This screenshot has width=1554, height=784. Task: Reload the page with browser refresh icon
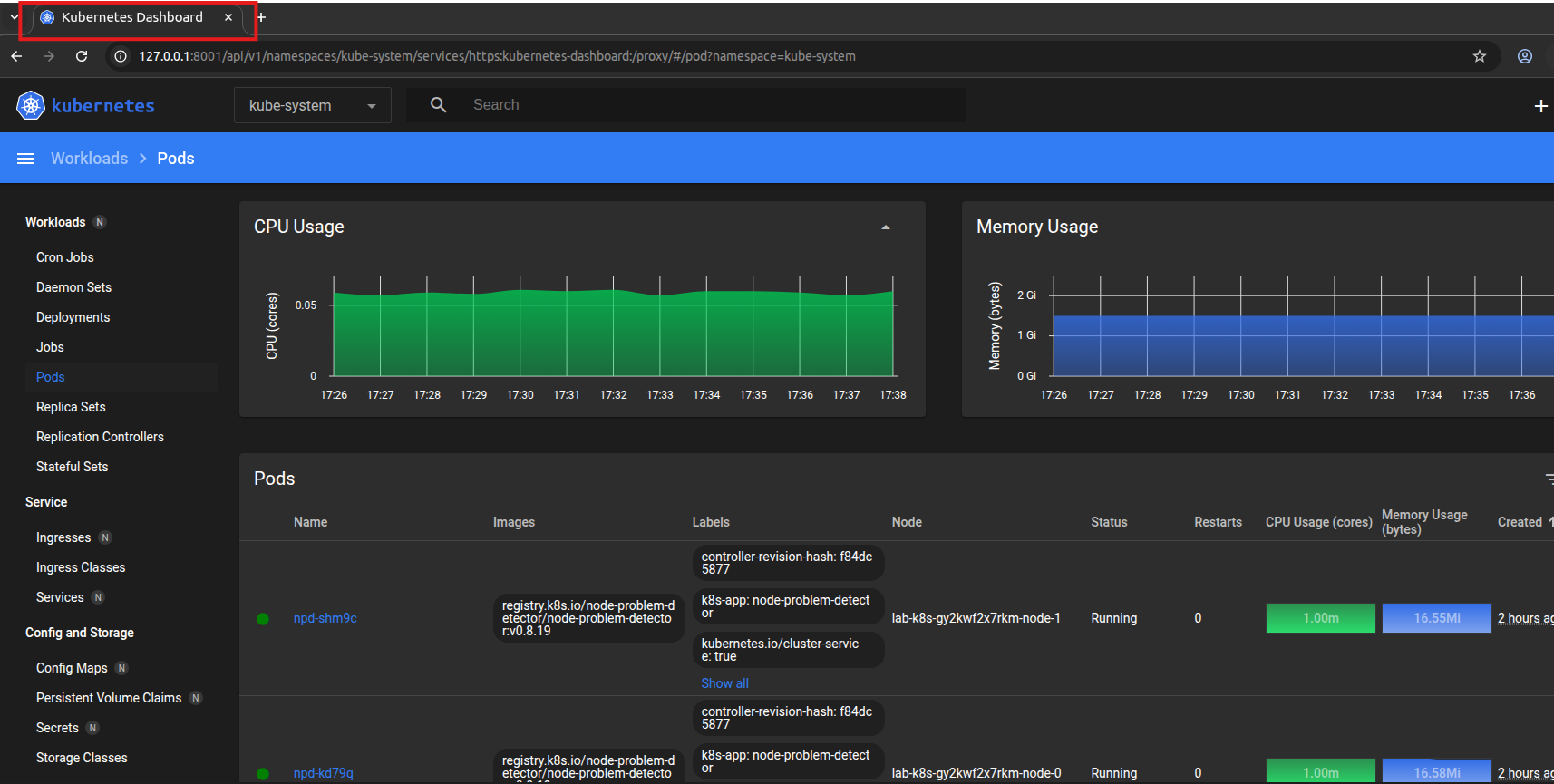coord(82,56)
